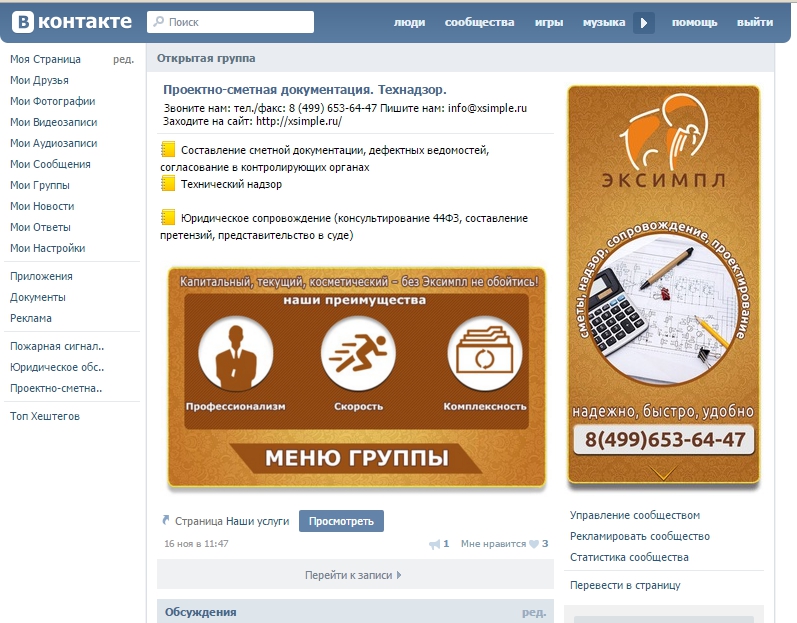This screenshot has width=797, height=623.
Task: Open Мои Настройки in sidebar
Action: (48, 248)
